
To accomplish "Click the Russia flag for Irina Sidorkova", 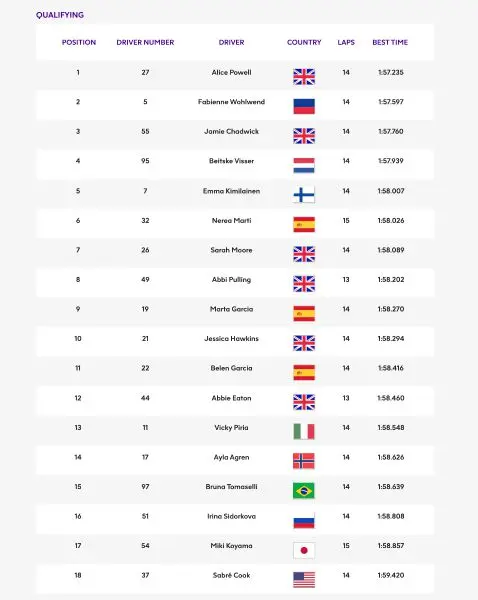I will (x=304, y=520).
